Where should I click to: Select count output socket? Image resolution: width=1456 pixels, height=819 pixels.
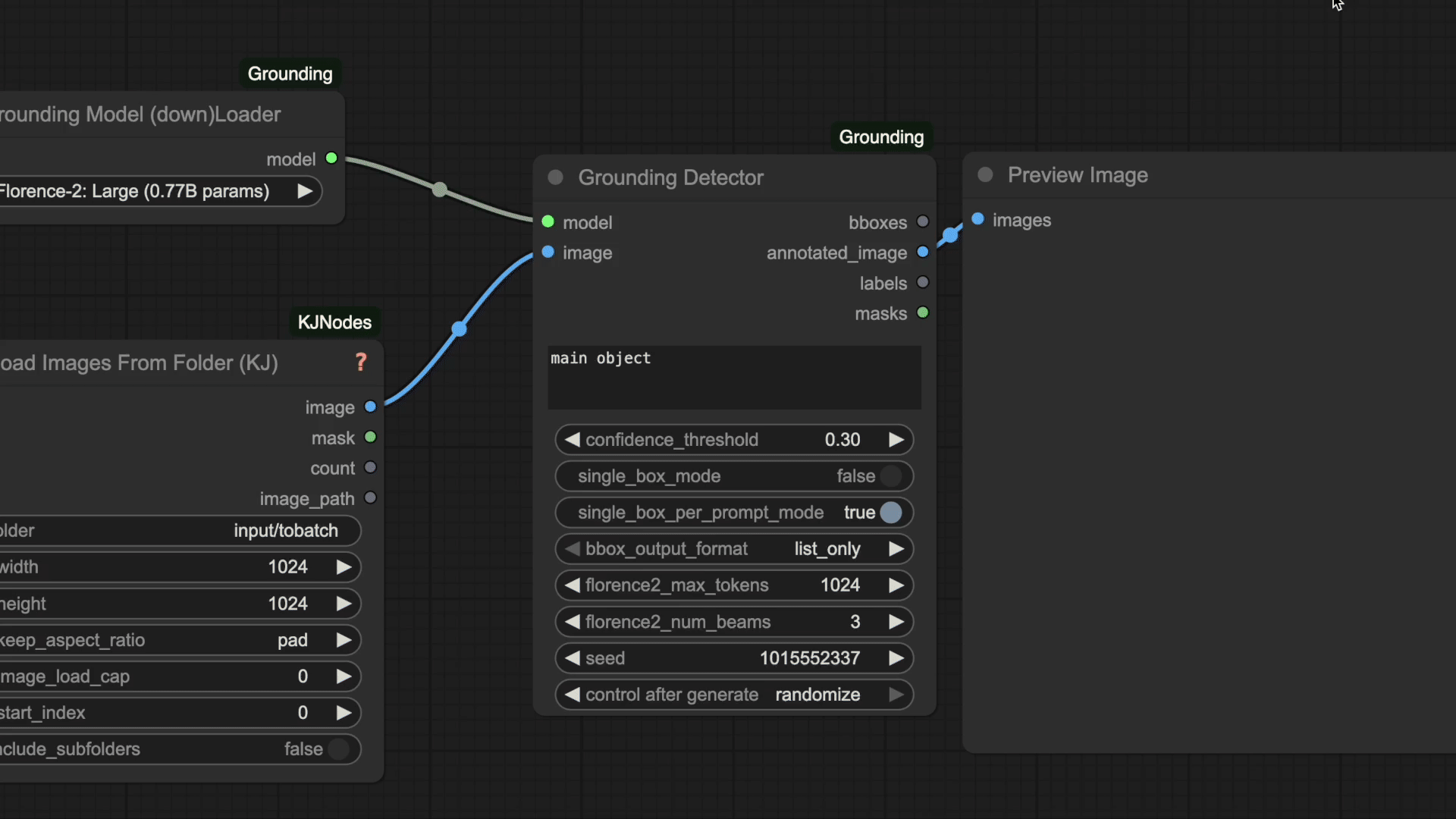point(371,468)
